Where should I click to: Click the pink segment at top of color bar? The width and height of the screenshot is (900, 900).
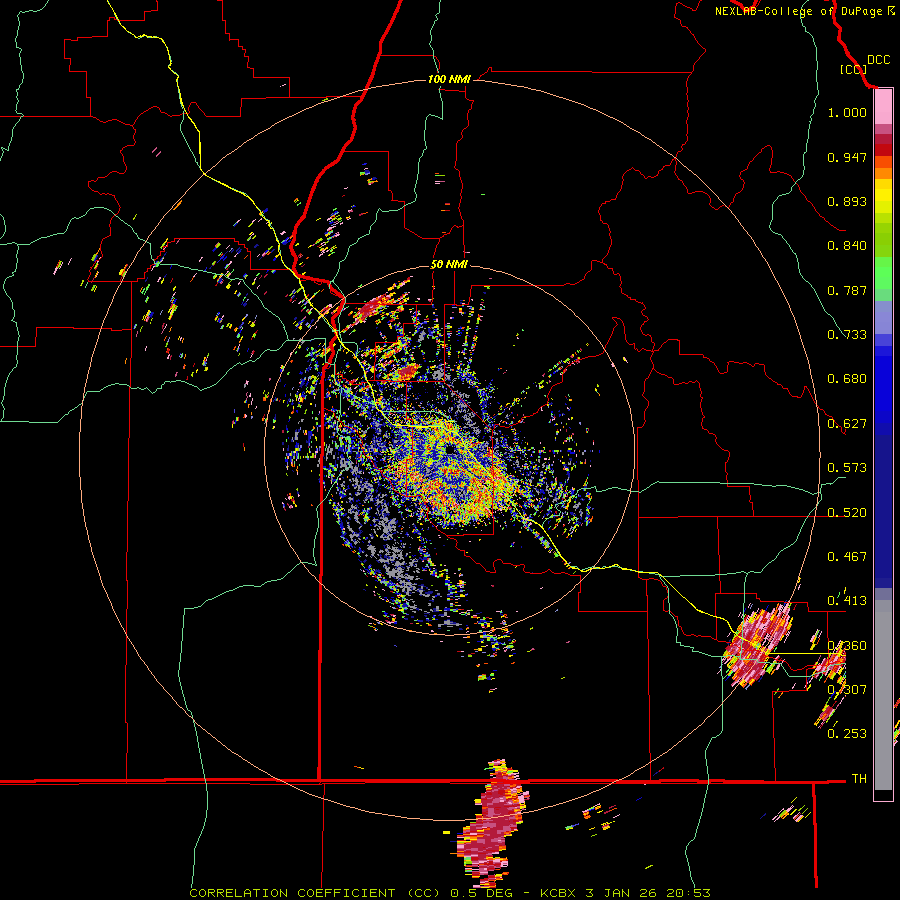883,107
